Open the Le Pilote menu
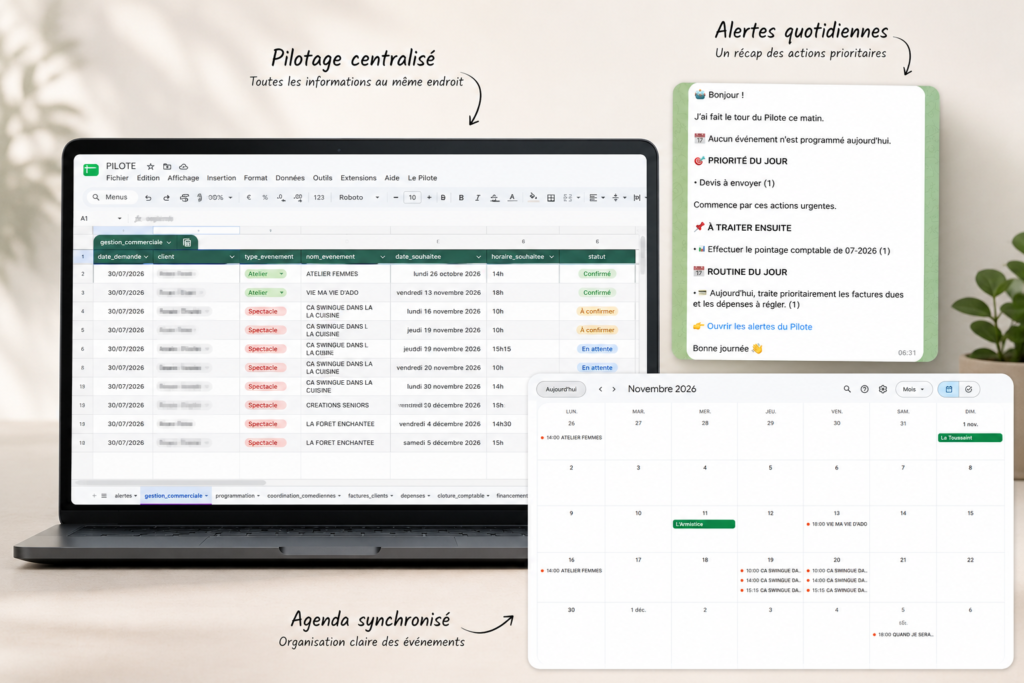This screenshot has height=683, width=1024. [x=423, y=178]
